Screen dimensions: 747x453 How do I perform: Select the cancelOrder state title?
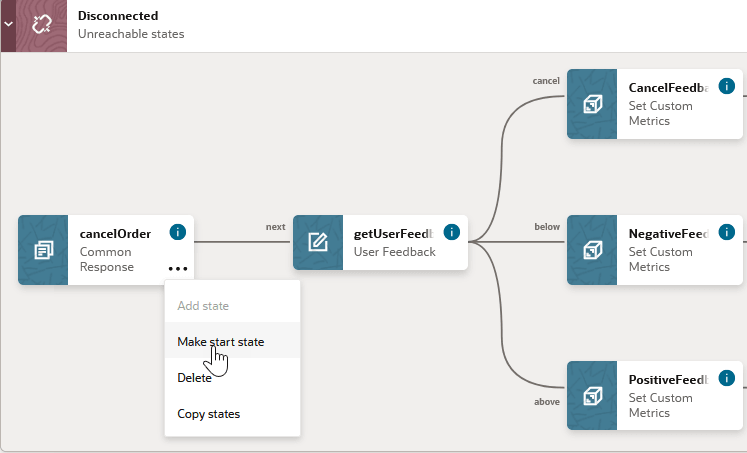(115, 234)
